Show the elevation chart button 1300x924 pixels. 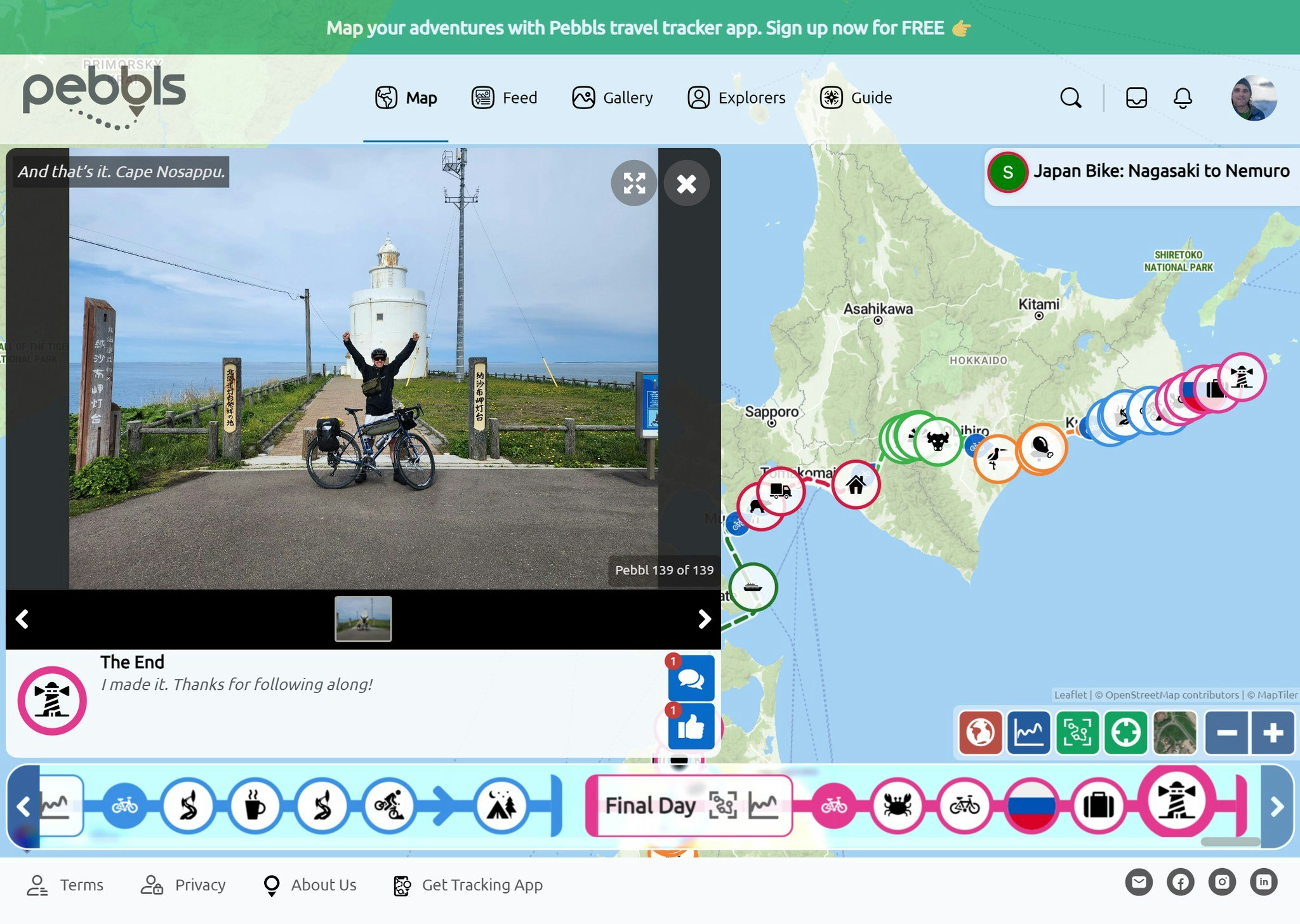click(x=1029, y=733)
